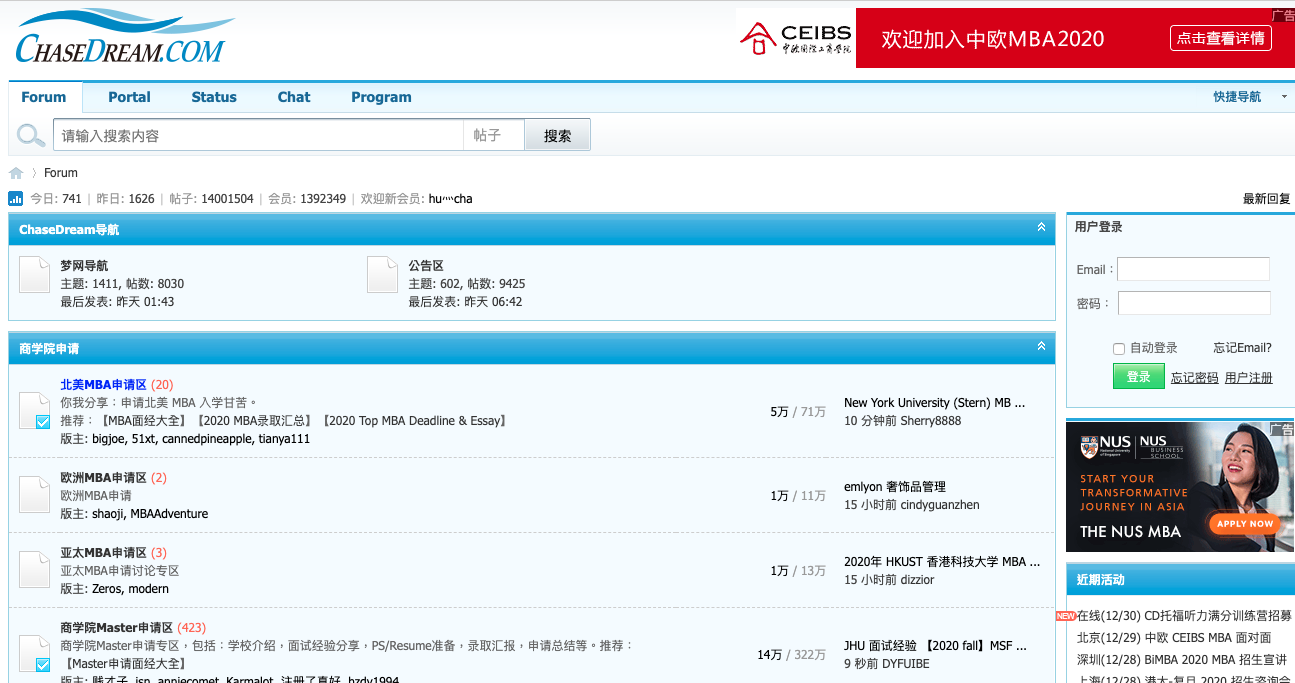This screenshot has width=1295, height=683.
Task: View user DYFUIBE profile
Action: [905, 664]
